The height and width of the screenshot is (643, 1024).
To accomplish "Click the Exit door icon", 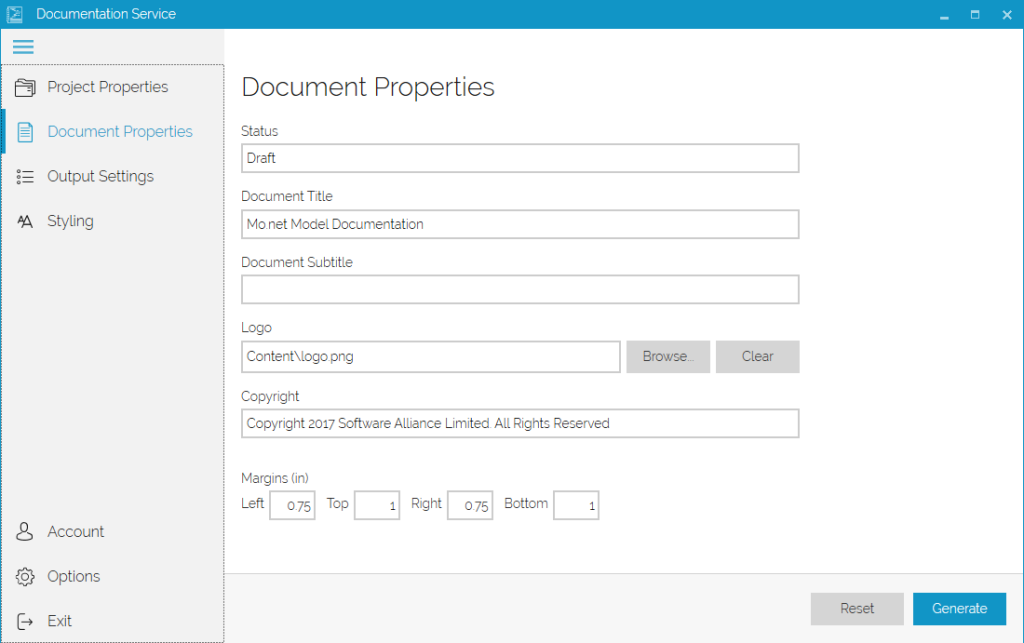I will [25, 621].
